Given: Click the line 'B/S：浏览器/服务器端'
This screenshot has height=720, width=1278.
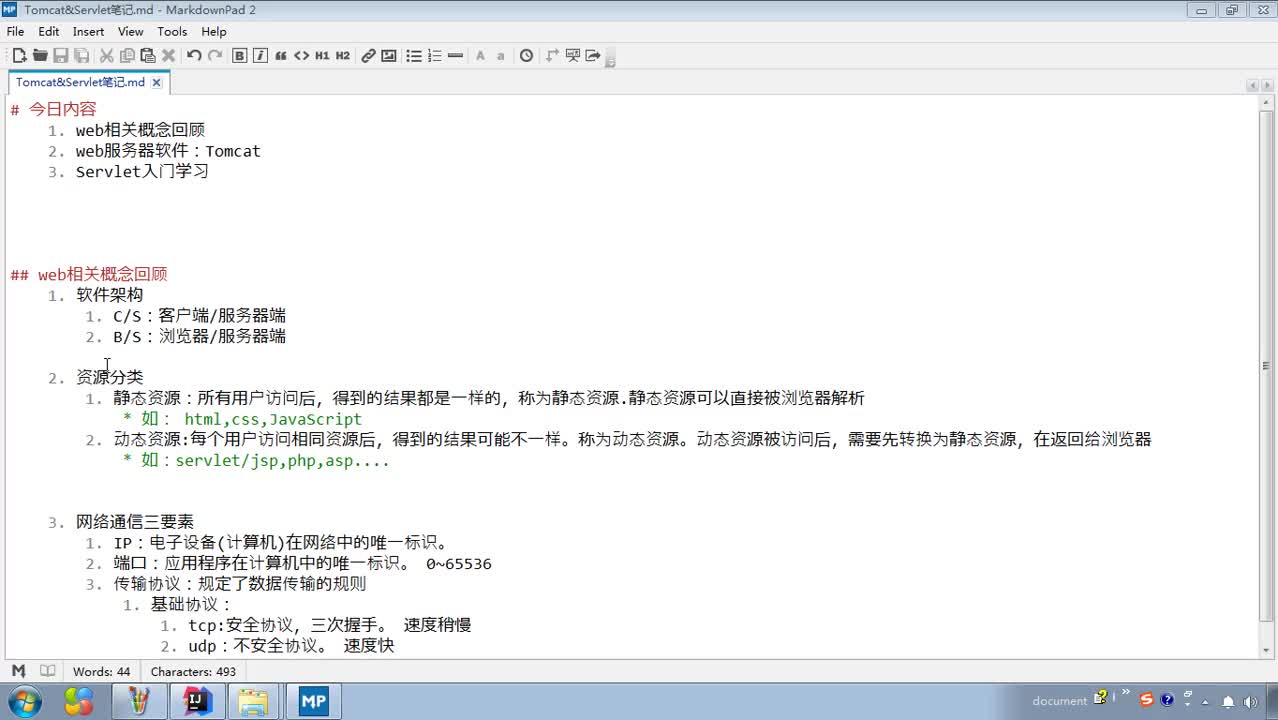Looking at the screenshot, I should (199, 336).
